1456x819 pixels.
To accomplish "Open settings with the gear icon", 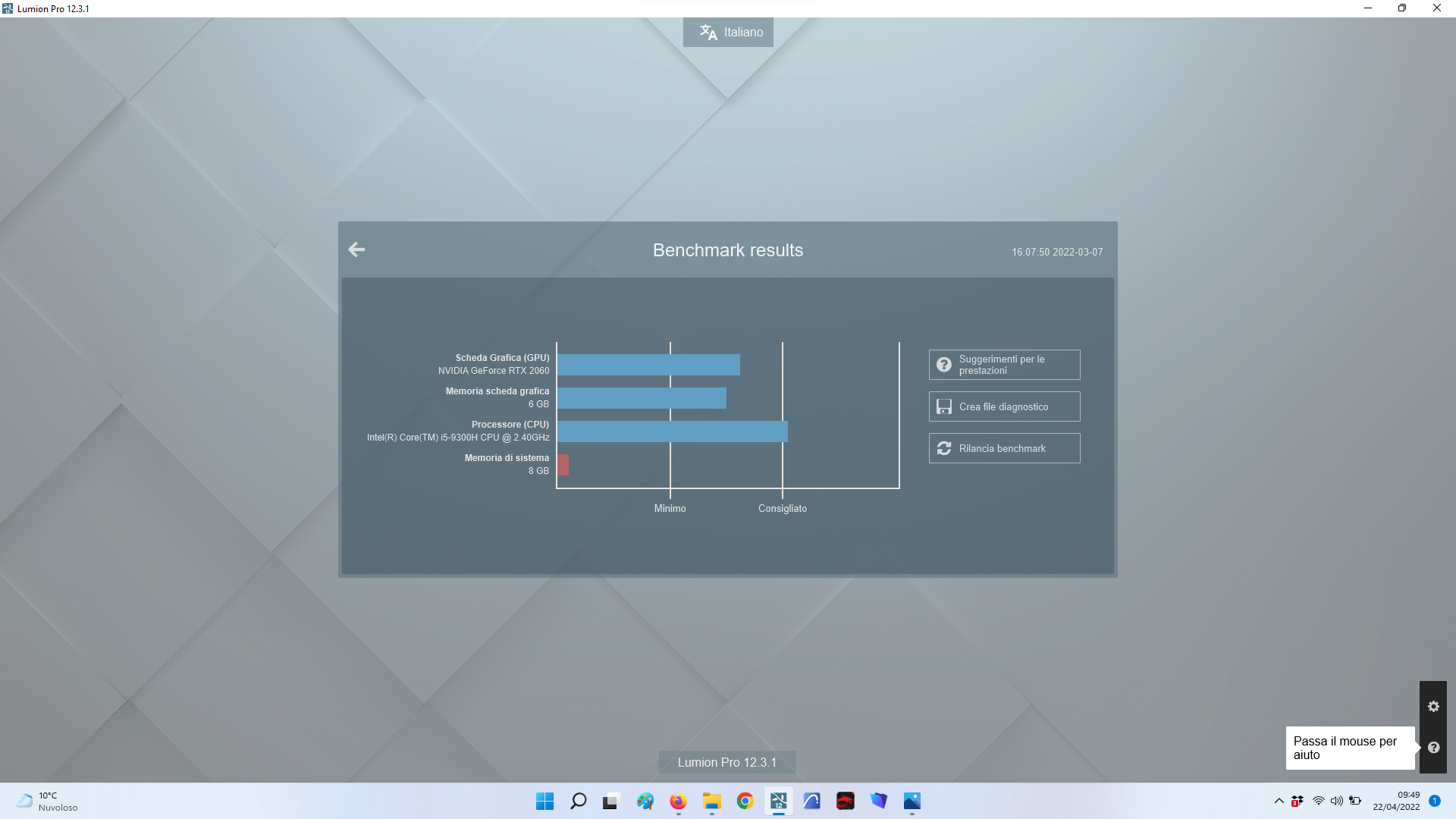I will pos(1433,706).
